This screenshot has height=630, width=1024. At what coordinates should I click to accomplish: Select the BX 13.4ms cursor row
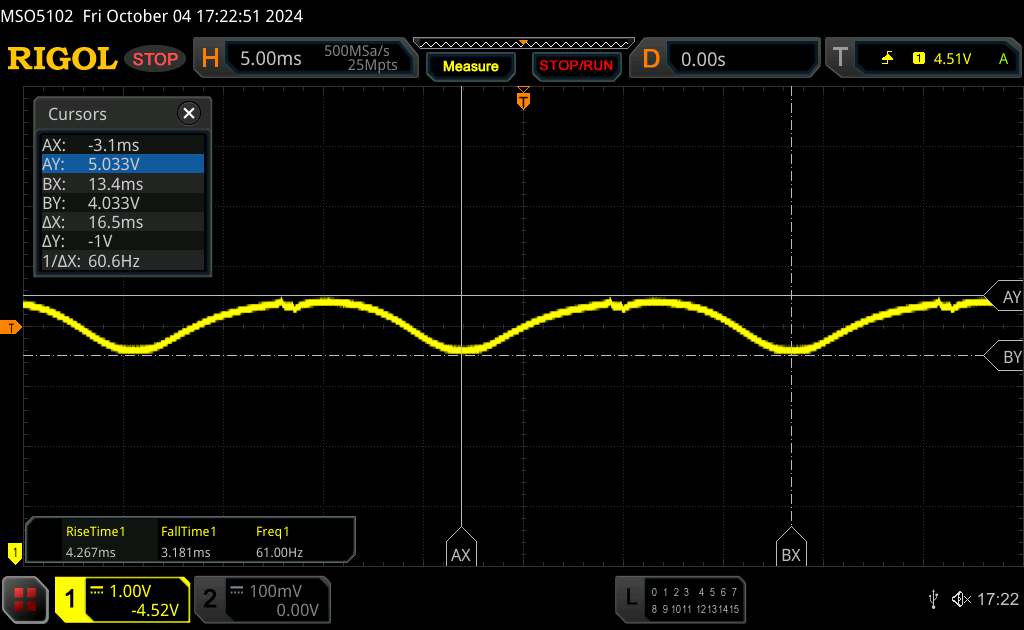[x=123, y=183]
